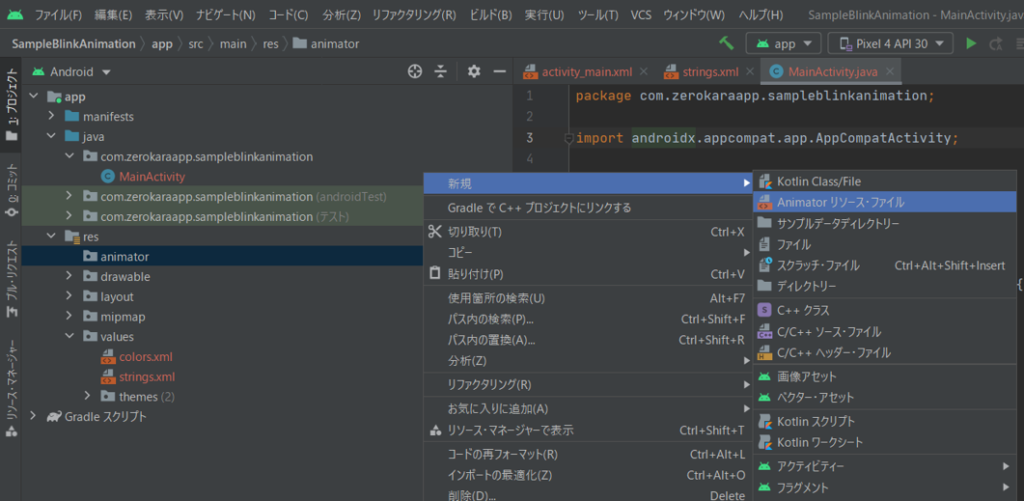Viewport: 1024px width, 501px height.
Task: Open project panel gear settings
Action: pyautogui.click(x=474, y=71)
